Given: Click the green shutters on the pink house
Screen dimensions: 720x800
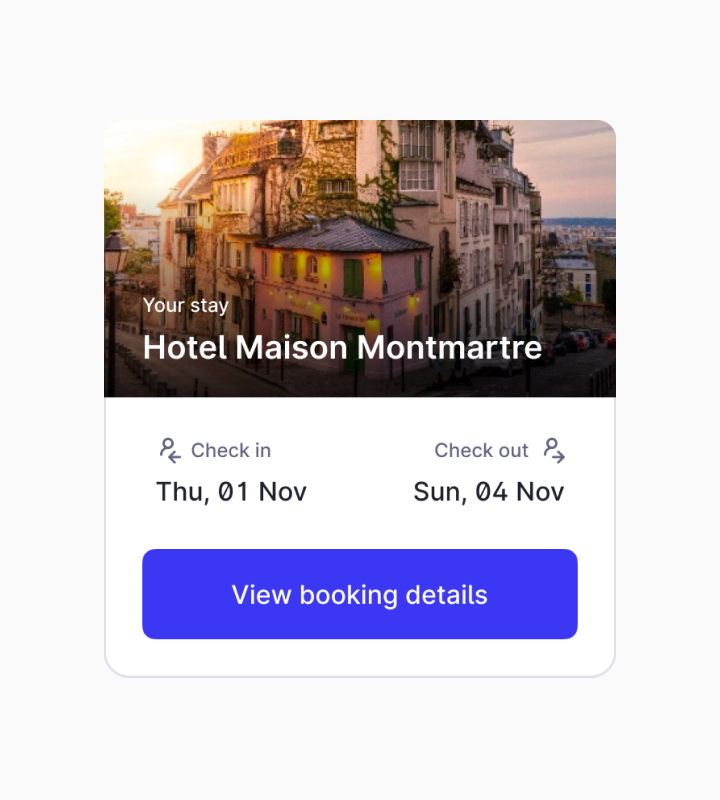Looking at the screenshot, I should click(x=353, y=278).
